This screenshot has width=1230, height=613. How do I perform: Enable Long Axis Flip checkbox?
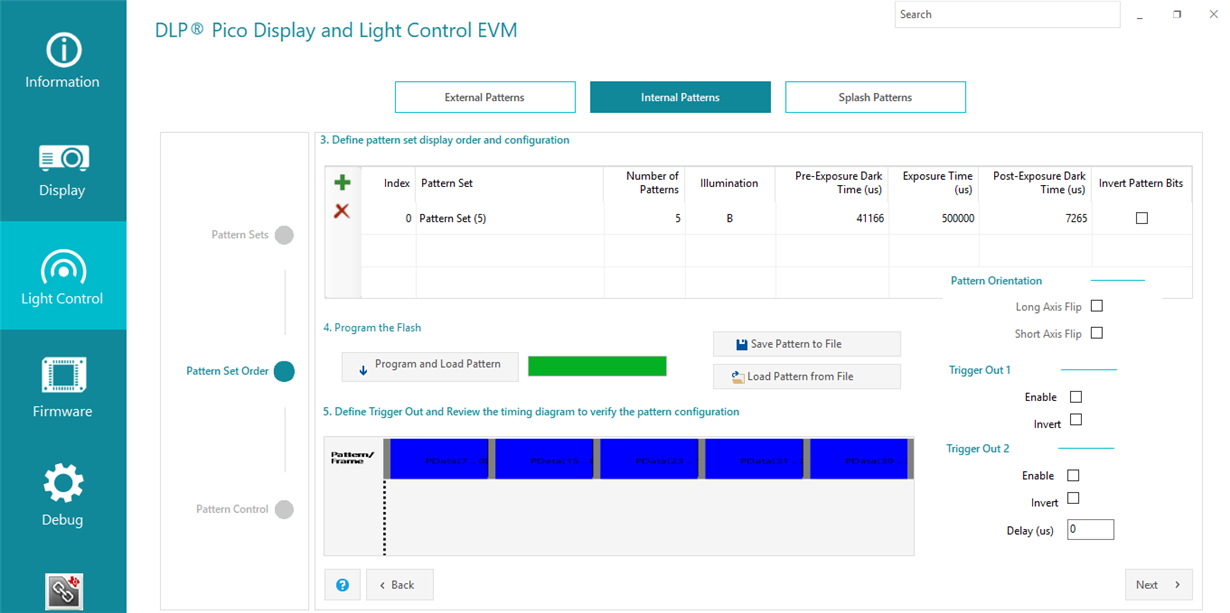1097,306
